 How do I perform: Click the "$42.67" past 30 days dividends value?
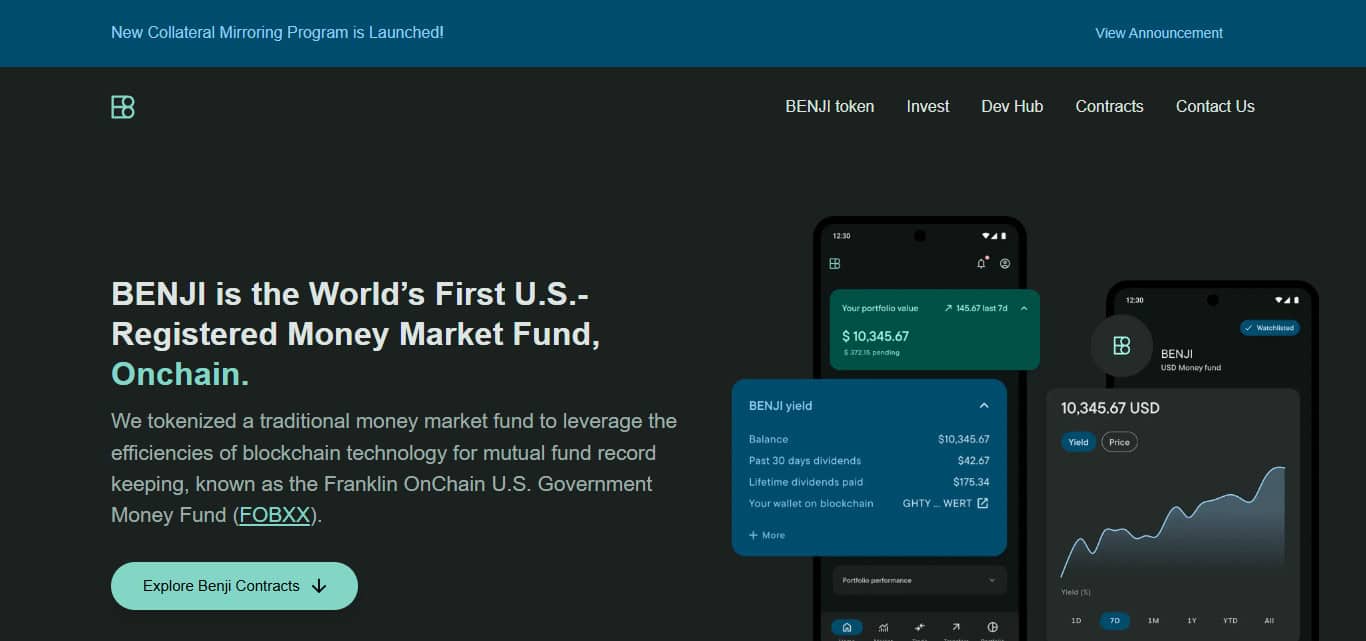tap(973, 461)
